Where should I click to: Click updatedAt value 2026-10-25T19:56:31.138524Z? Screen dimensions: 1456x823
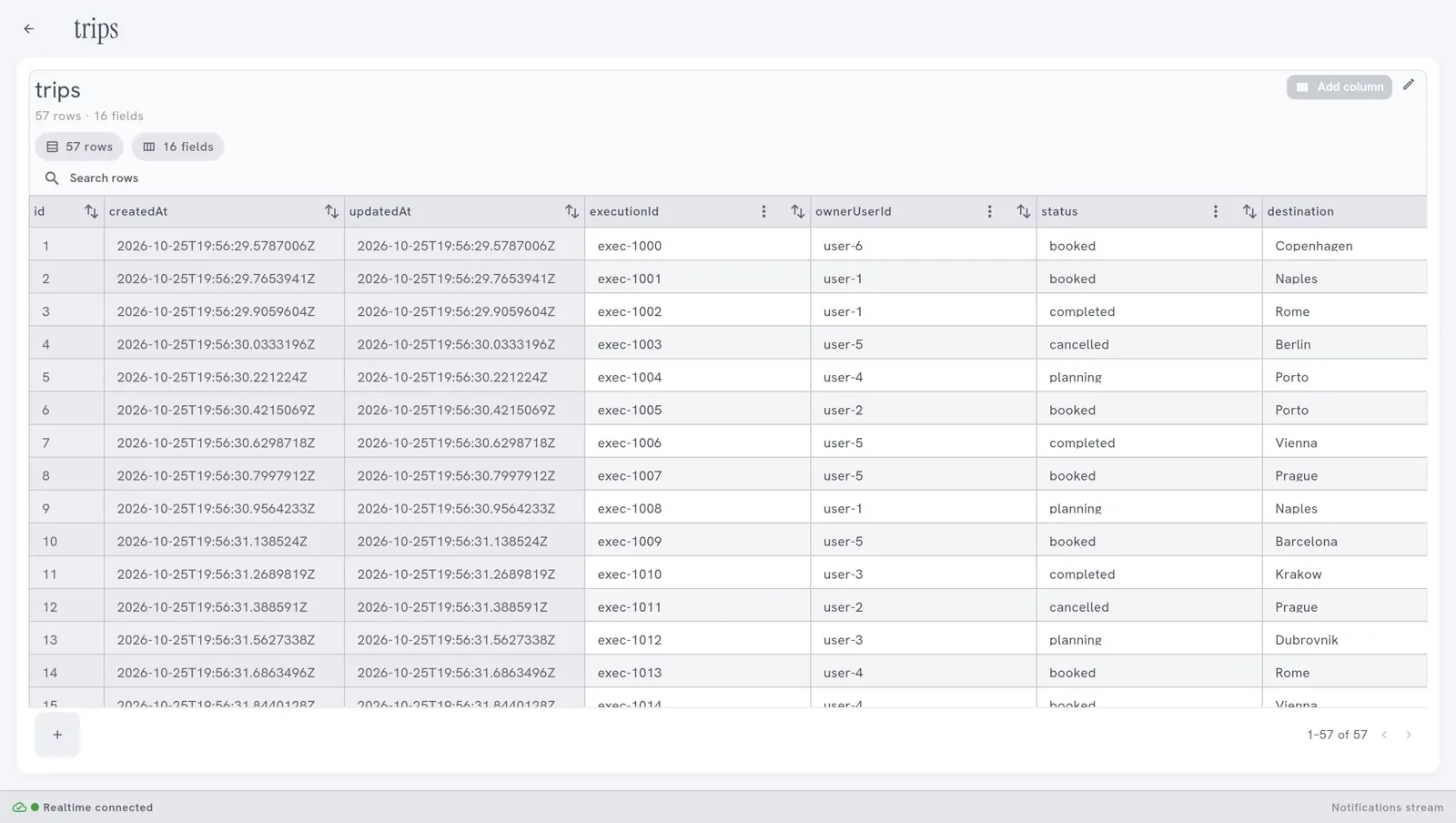click(x=464, y=542)
